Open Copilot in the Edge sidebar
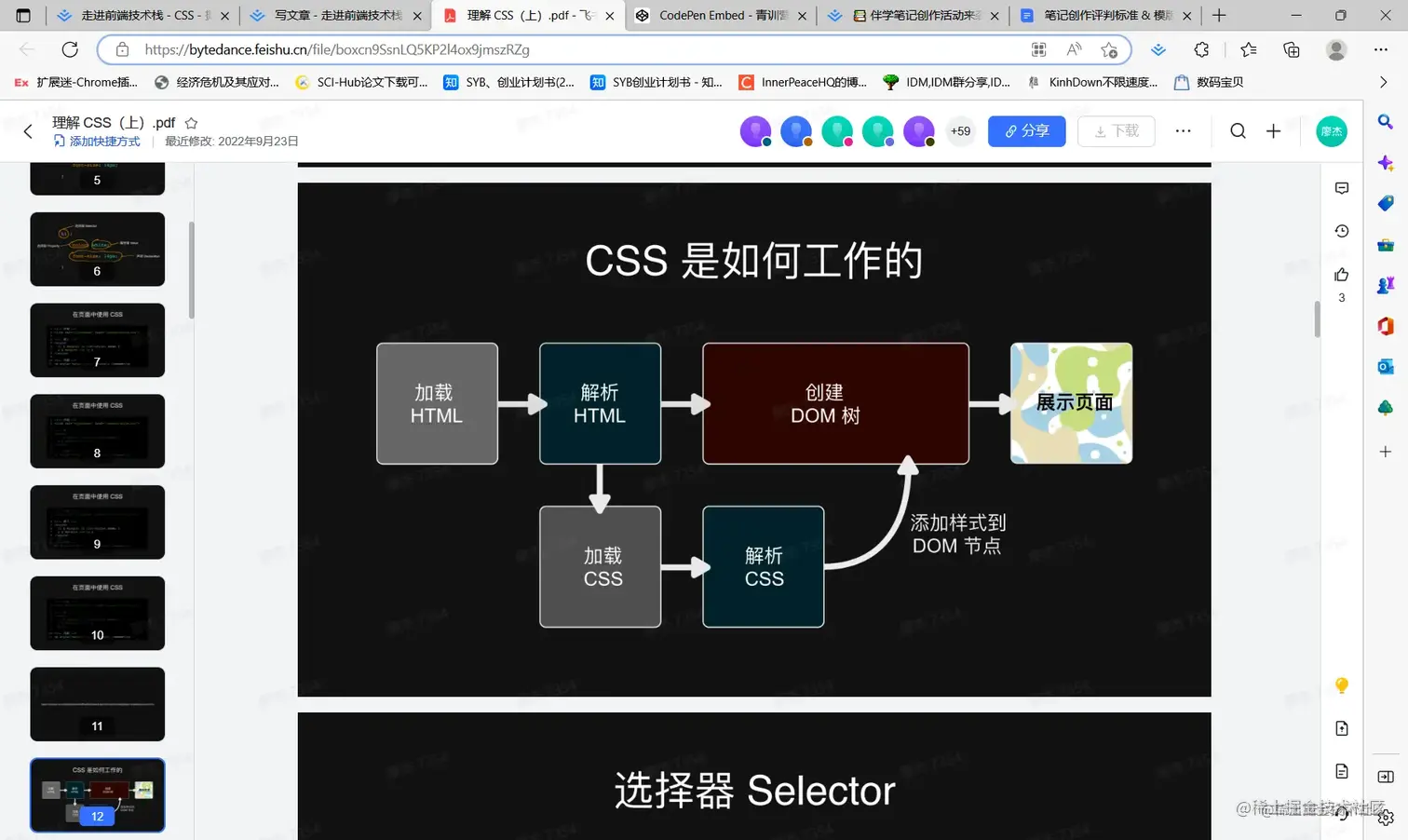The width and height of the screenshot is (1408, 840). click(1387, 162)
